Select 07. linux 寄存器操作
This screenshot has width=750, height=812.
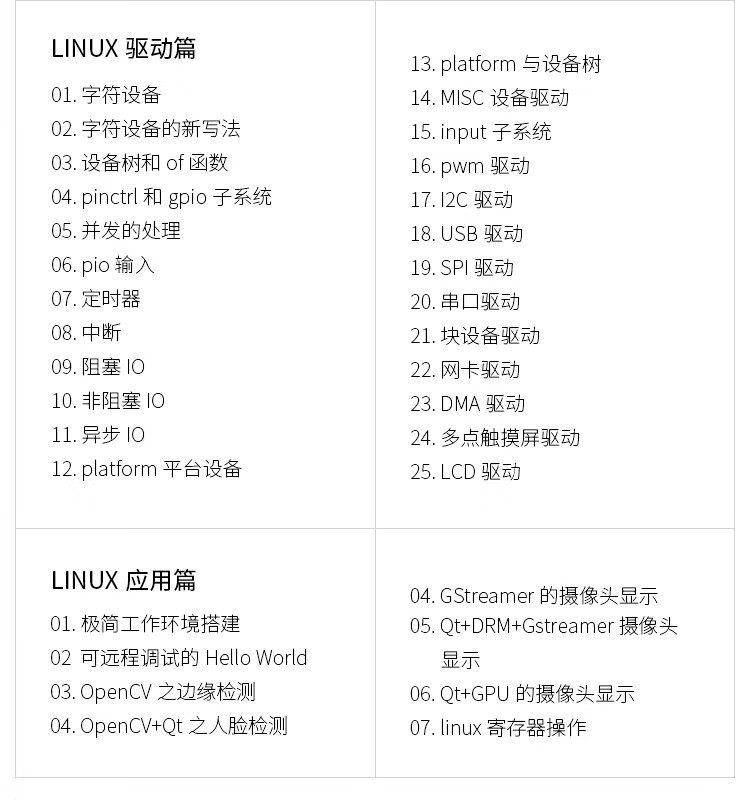pos(498,728)
